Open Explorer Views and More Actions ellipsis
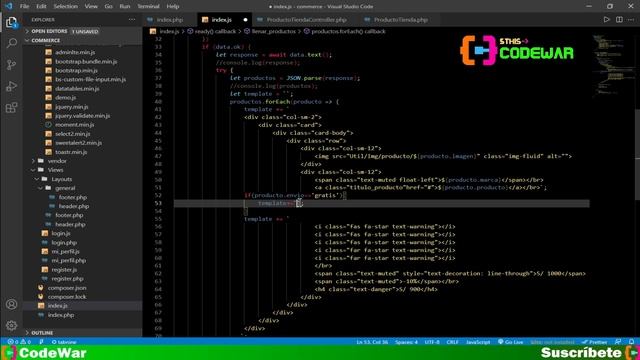This screenshot has width=640, height=360. click(132, 20)
